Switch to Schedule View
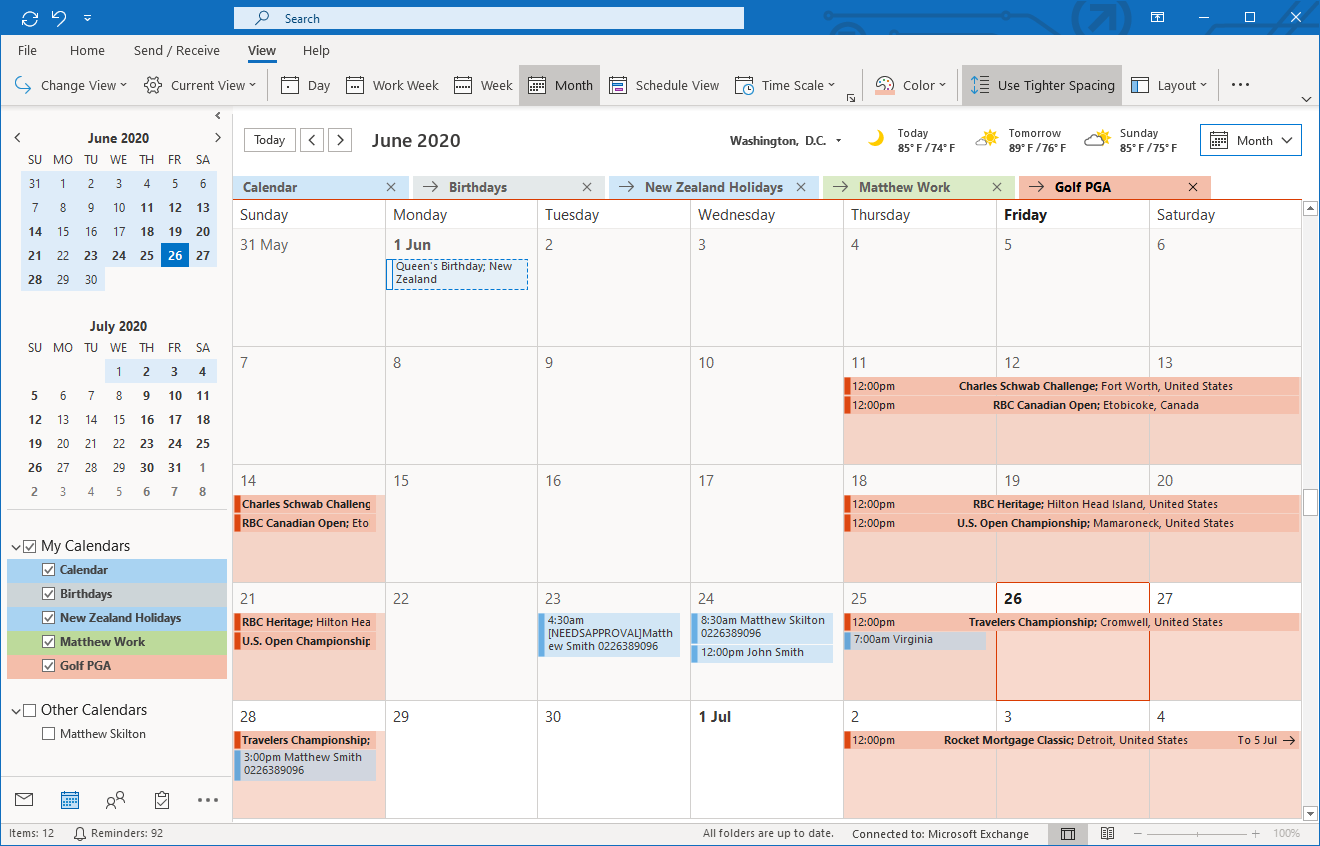The image size is (1320, 846). tap(664, 85)
